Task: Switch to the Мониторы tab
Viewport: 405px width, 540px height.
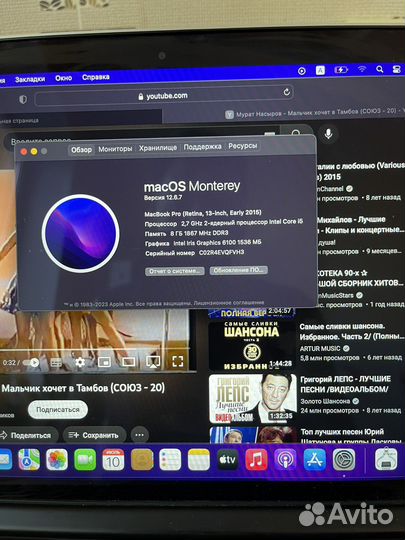Action: coord(115,149)
